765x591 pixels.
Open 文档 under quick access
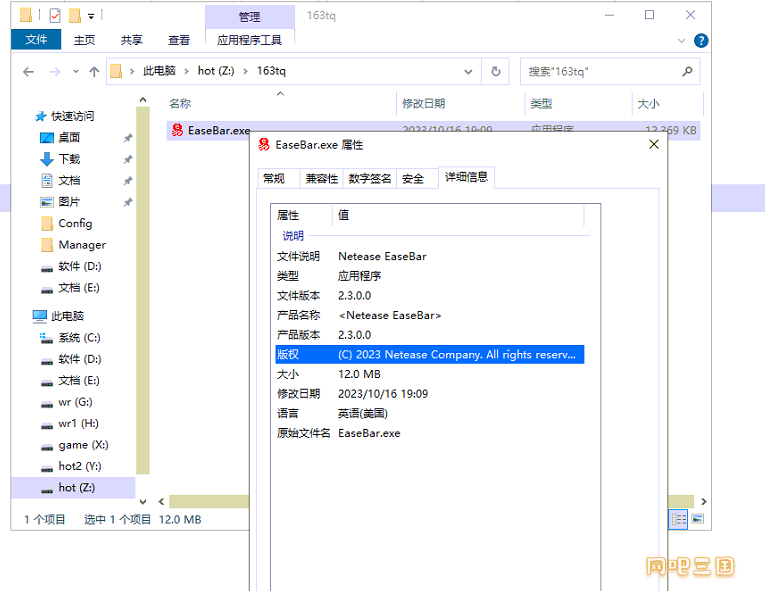click(69, 181)
